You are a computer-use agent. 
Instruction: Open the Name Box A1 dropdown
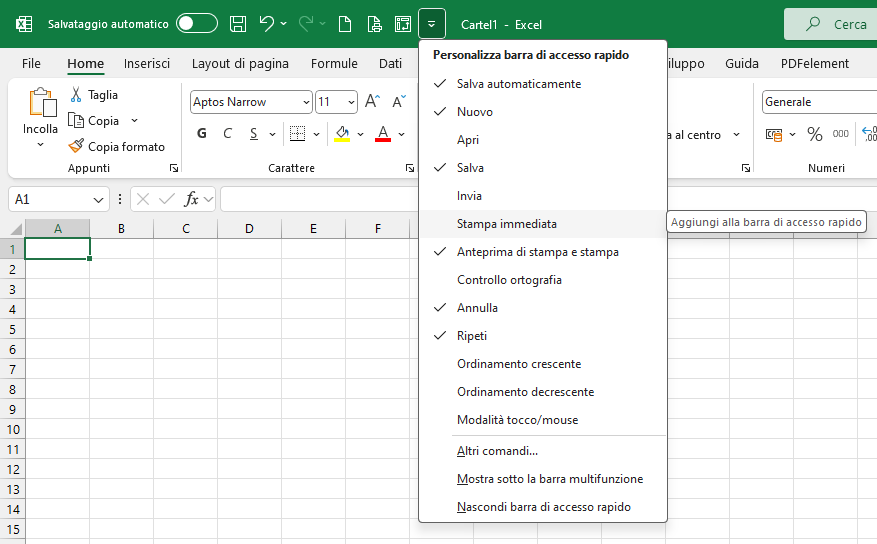point(98,200)
